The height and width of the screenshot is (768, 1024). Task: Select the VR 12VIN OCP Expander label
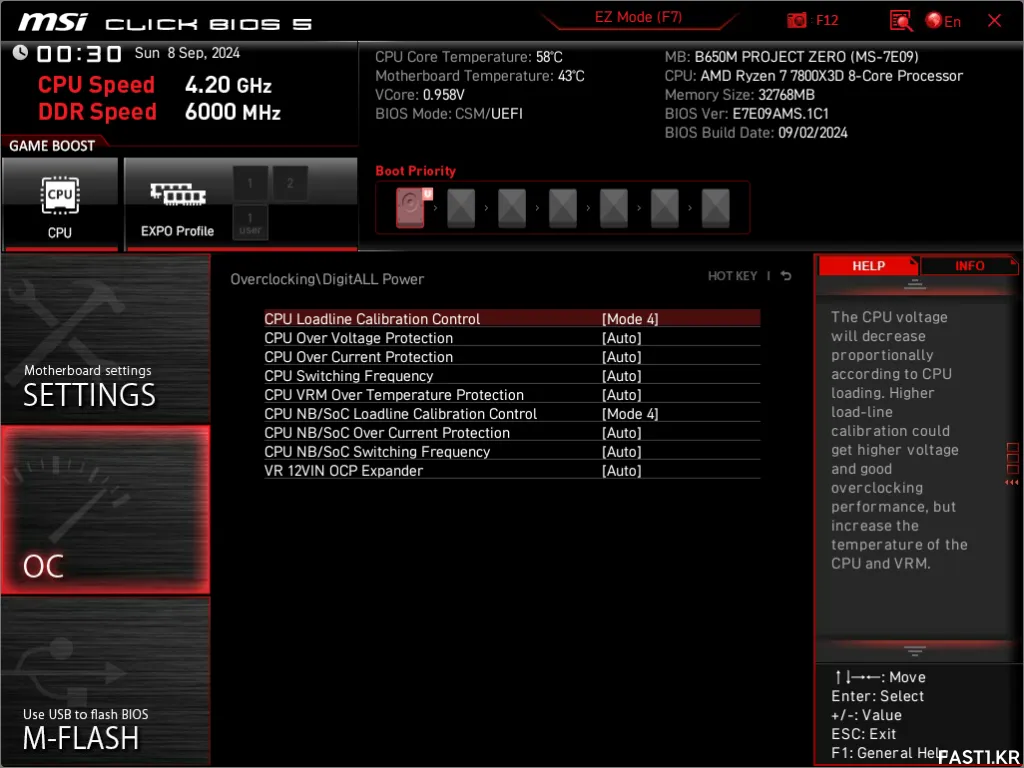coord(344,470)
